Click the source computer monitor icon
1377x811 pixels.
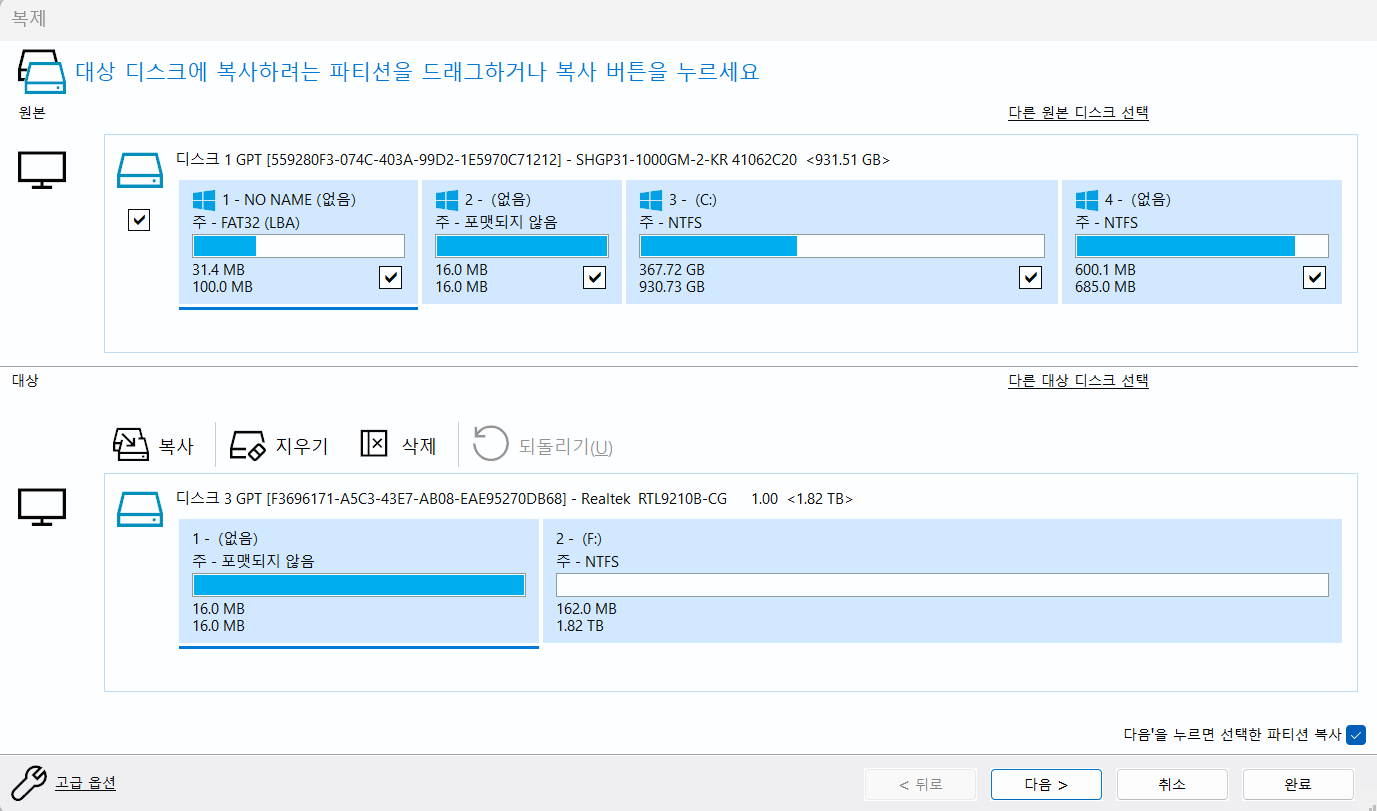pos(42,169)
